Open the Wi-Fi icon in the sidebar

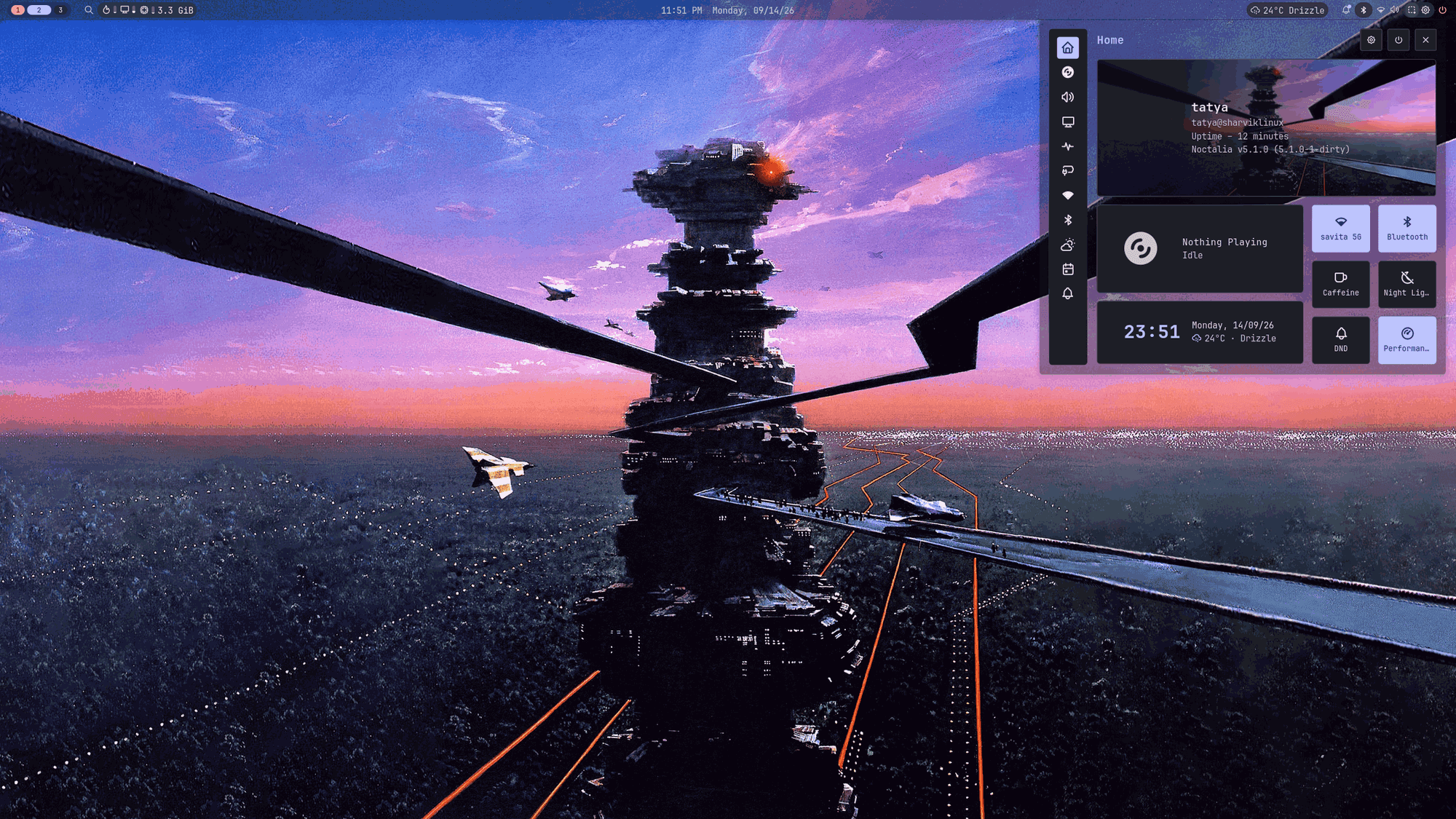tap(1067, 195)
